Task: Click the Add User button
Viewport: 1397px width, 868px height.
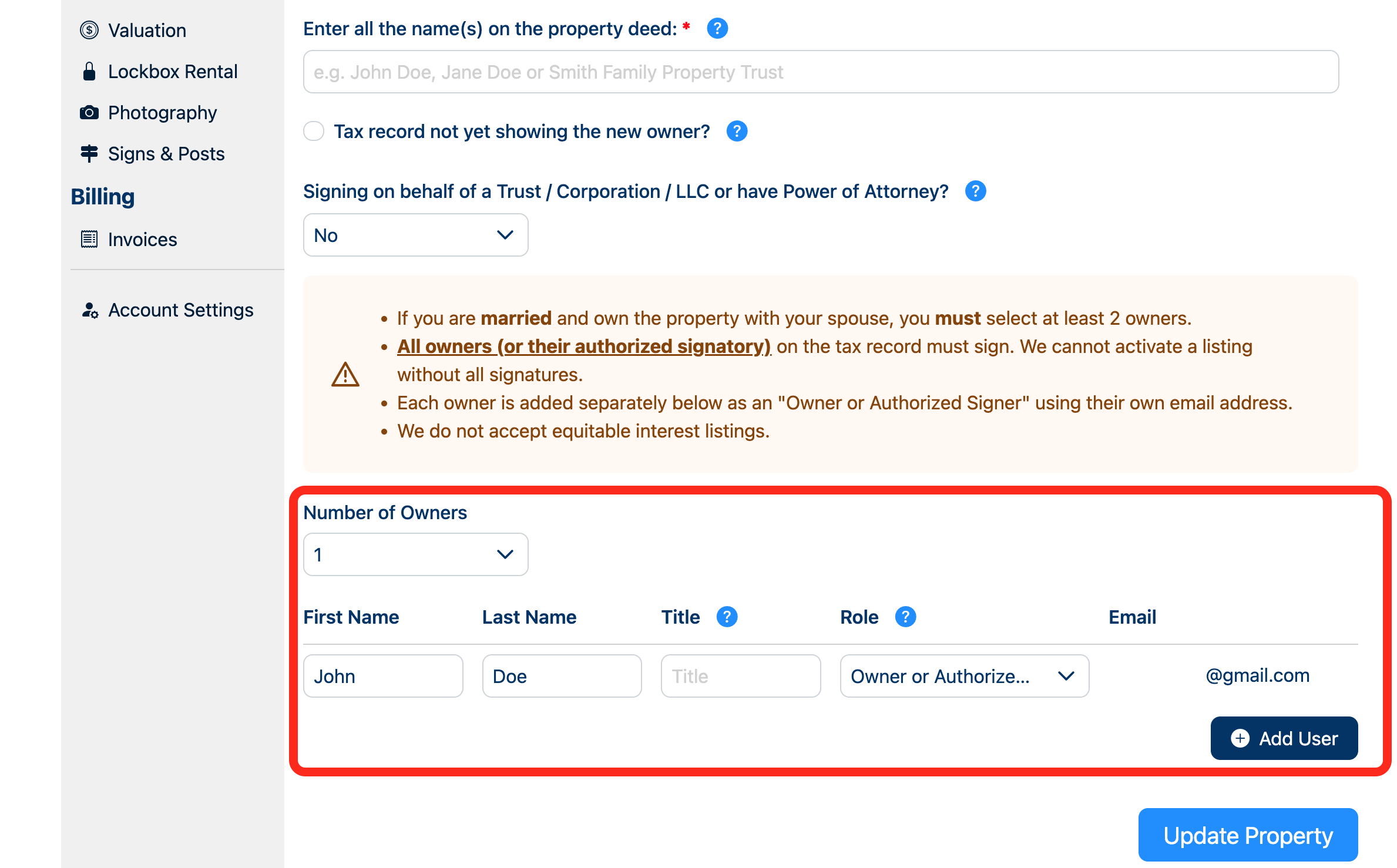Action: [x=1284, y=738]
